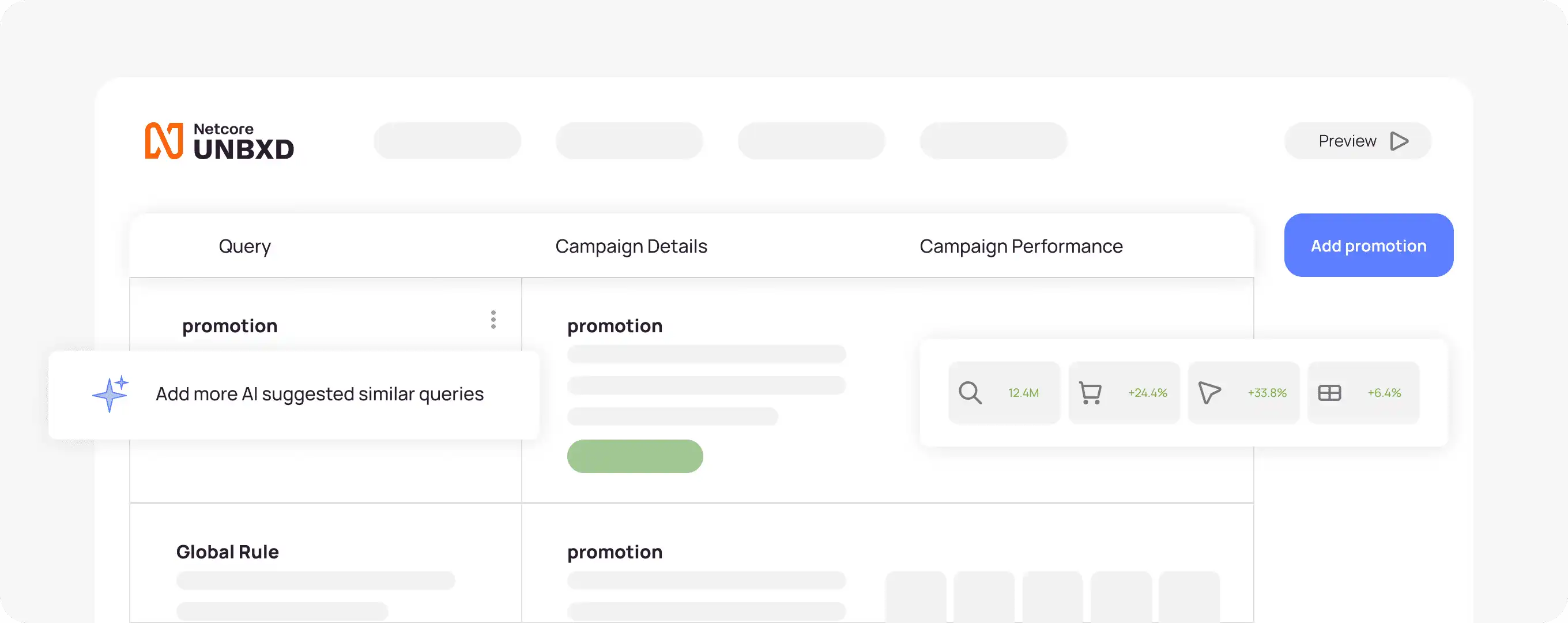Screen dimensions: 1568x623
Task: Click the grid table metric icon
Action: pos(1329,393)
